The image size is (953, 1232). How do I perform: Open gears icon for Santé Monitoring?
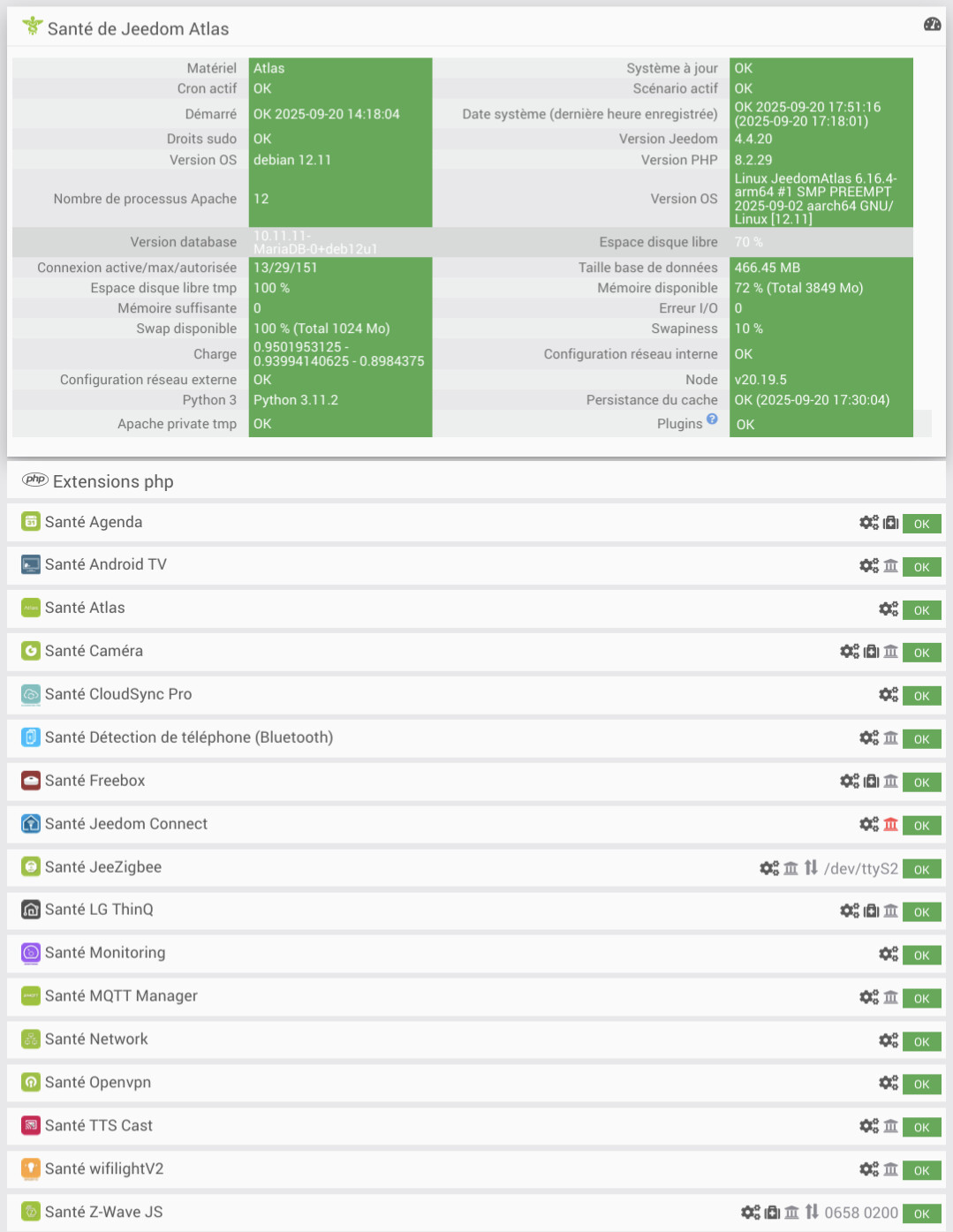[x=889, y=954]
